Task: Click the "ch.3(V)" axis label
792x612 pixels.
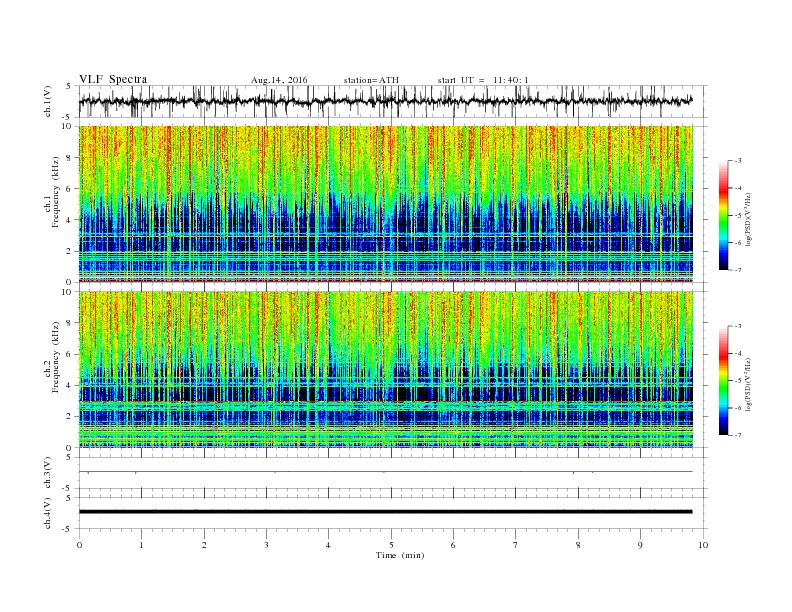Action: pyautogui.click(x=48, y=473)
